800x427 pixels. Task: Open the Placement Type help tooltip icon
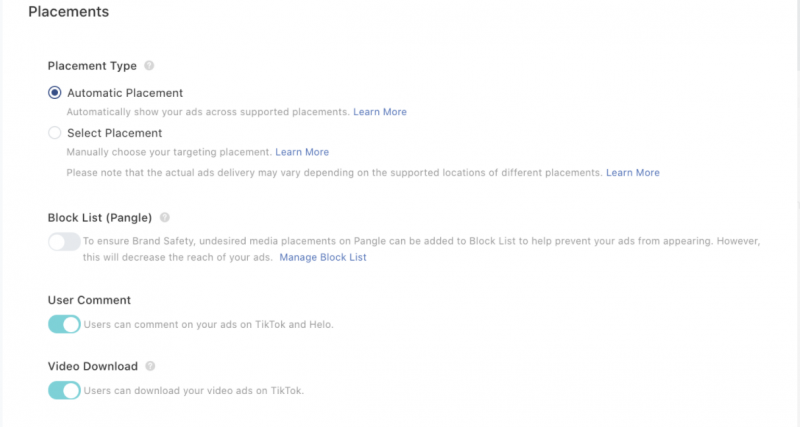point(149,65)
